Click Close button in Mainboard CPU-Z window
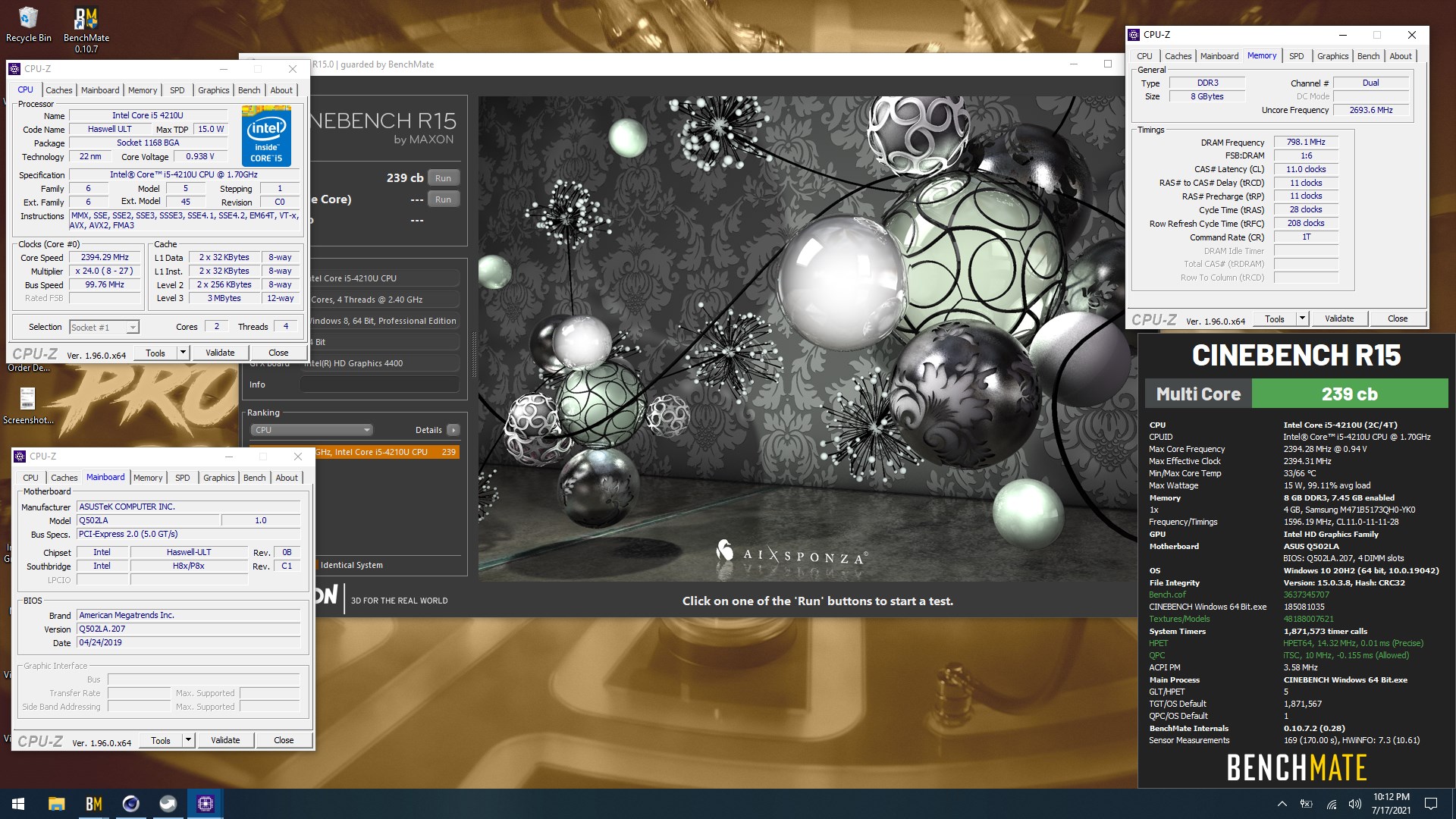This screenshot has height=819, width=1456. coord(284,740)
